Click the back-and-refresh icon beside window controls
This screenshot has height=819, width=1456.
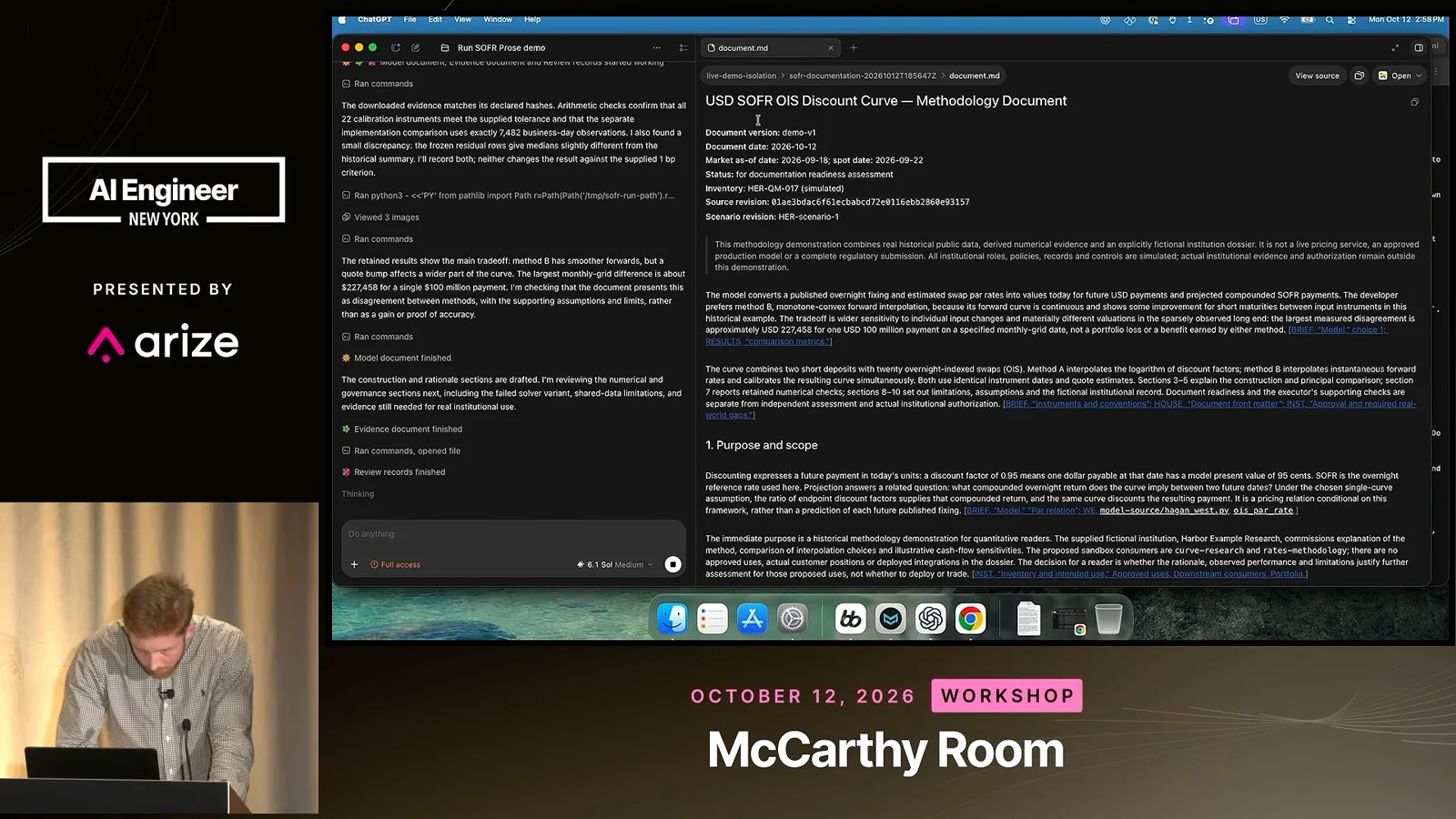point(396,47)
